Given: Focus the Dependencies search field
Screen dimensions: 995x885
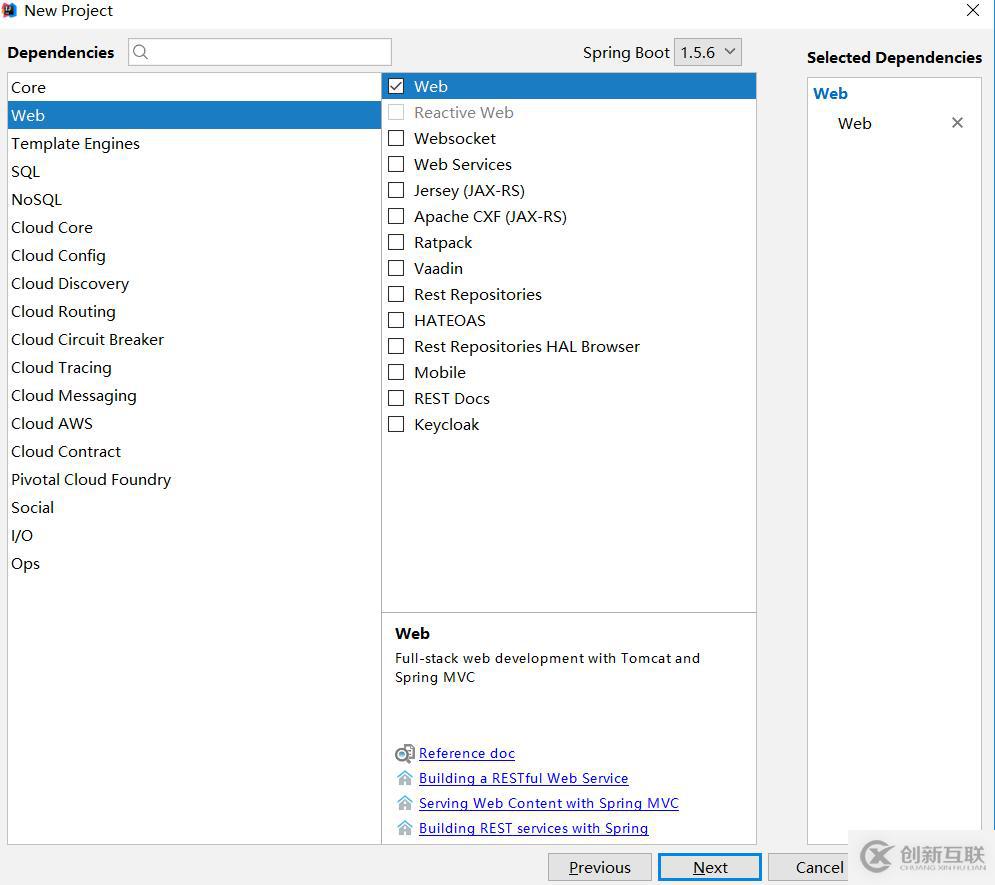Looking at the screenshot, I should tap(260, 52).
